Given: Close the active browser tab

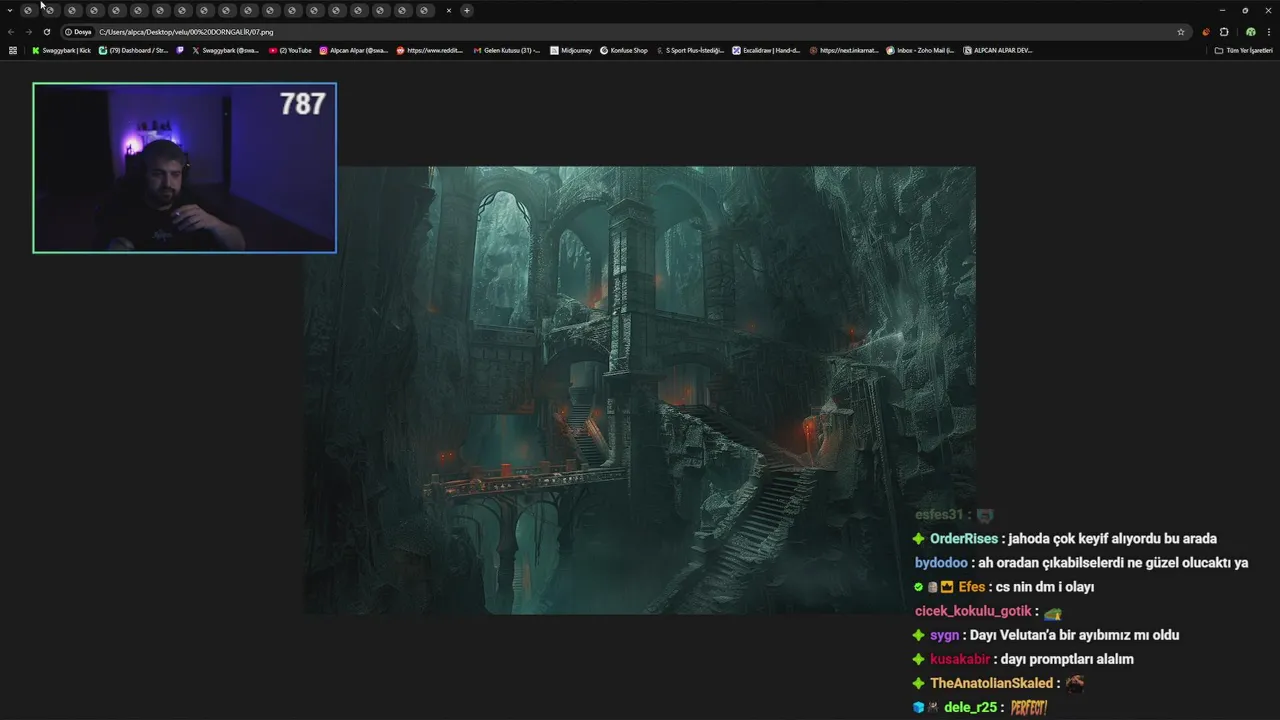Looking at the screenshot, I should pyautogui.click(x=448, y=10).
